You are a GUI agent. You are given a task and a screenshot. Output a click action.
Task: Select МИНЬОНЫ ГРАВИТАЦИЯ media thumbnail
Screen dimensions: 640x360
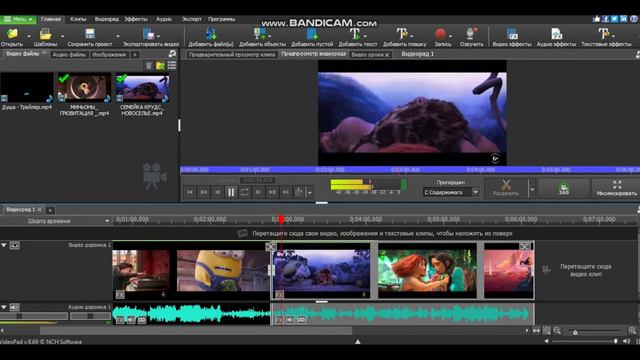(x=84, y=87)
